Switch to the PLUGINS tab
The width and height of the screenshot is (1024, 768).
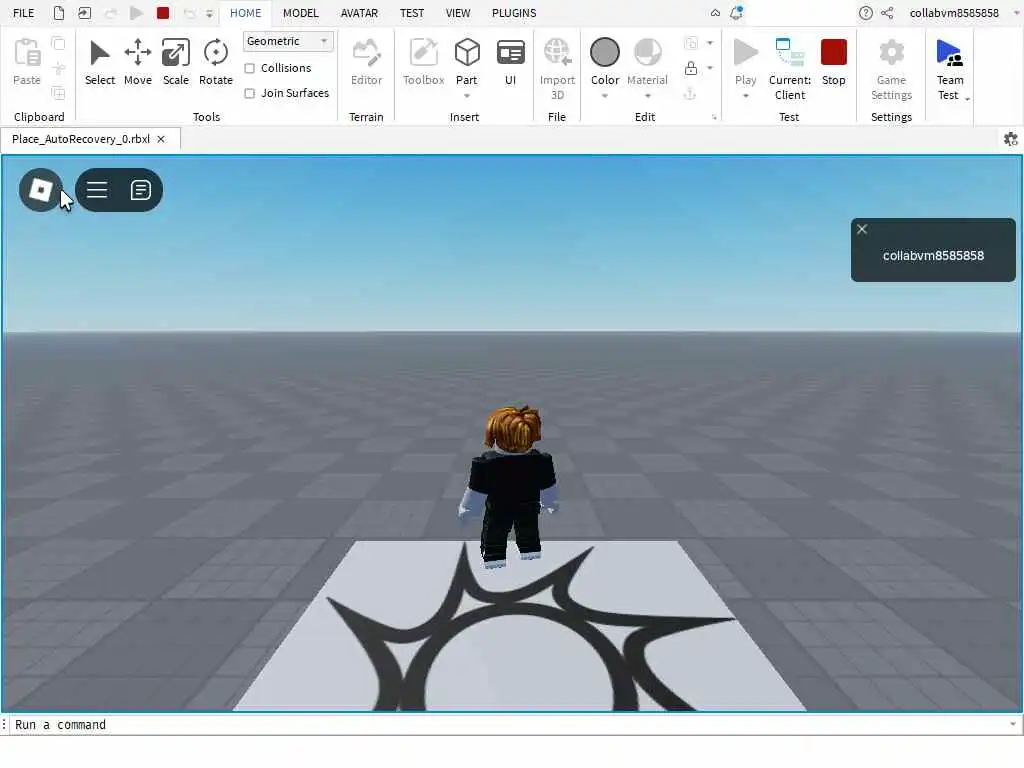tap(514, 13)
